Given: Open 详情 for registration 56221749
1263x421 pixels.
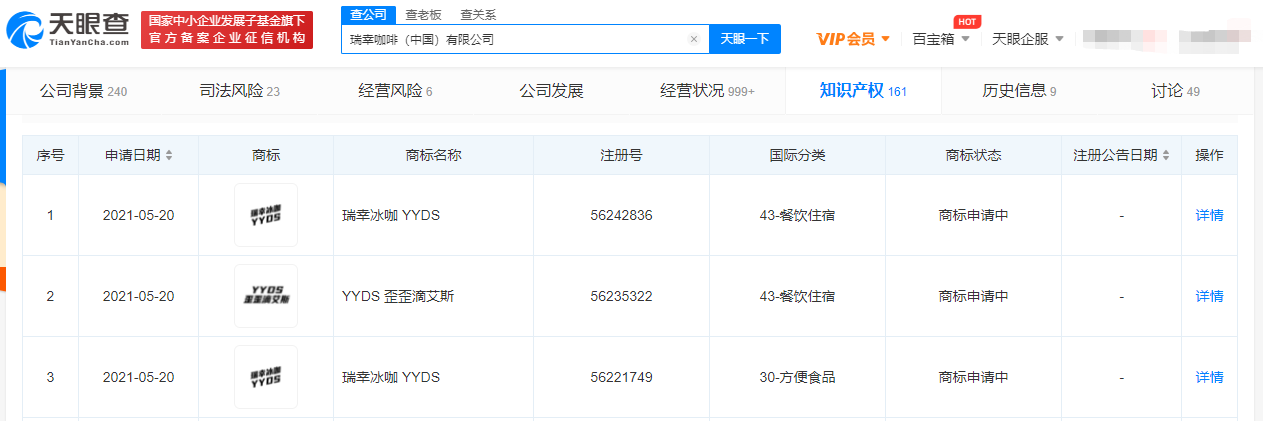Looking at the screenshot, I should [x=1209, y=377].
